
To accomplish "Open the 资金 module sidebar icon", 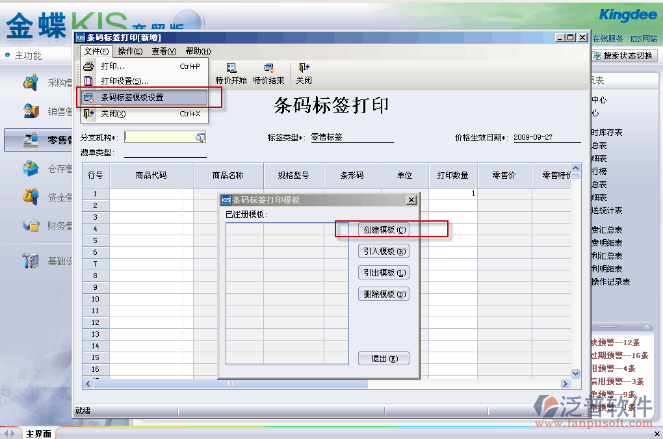I will tap(31, 197).
